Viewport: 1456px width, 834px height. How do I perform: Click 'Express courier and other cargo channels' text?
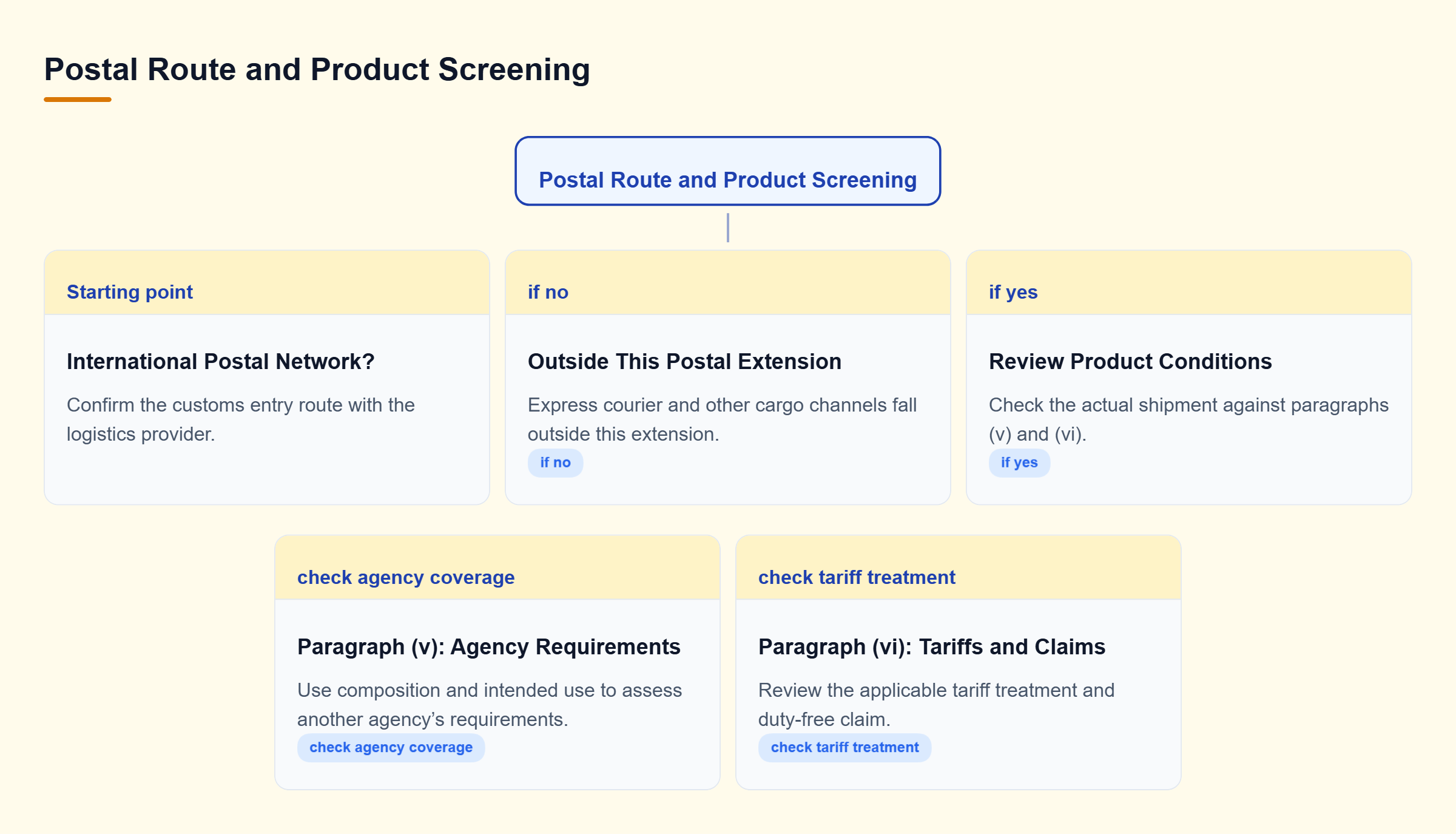tap(722, 419)
